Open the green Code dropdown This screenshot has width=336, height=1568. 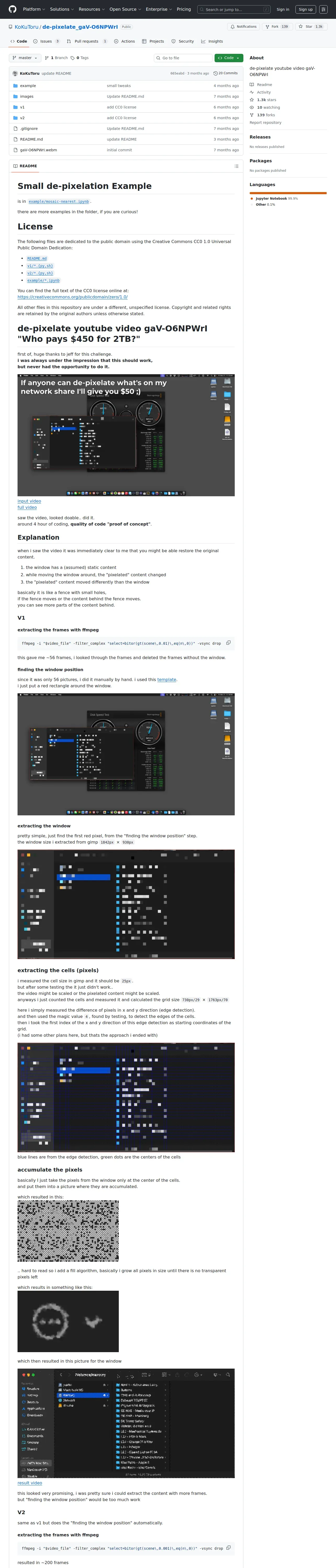click(x=229, y=58)
